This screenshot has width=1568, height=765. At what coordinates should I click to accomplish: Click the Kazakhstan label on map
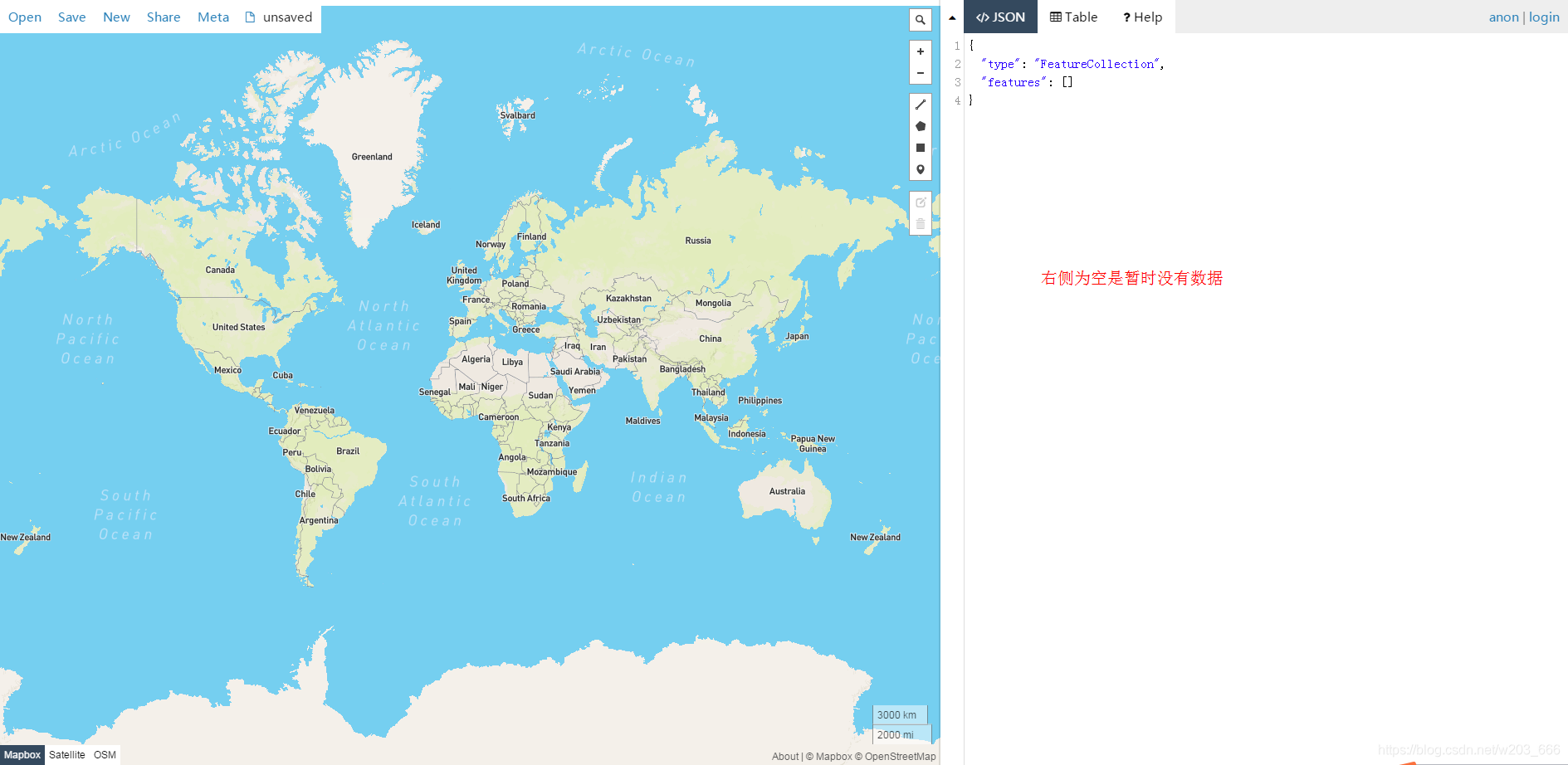pyautogui.click(x=628, y=298)
